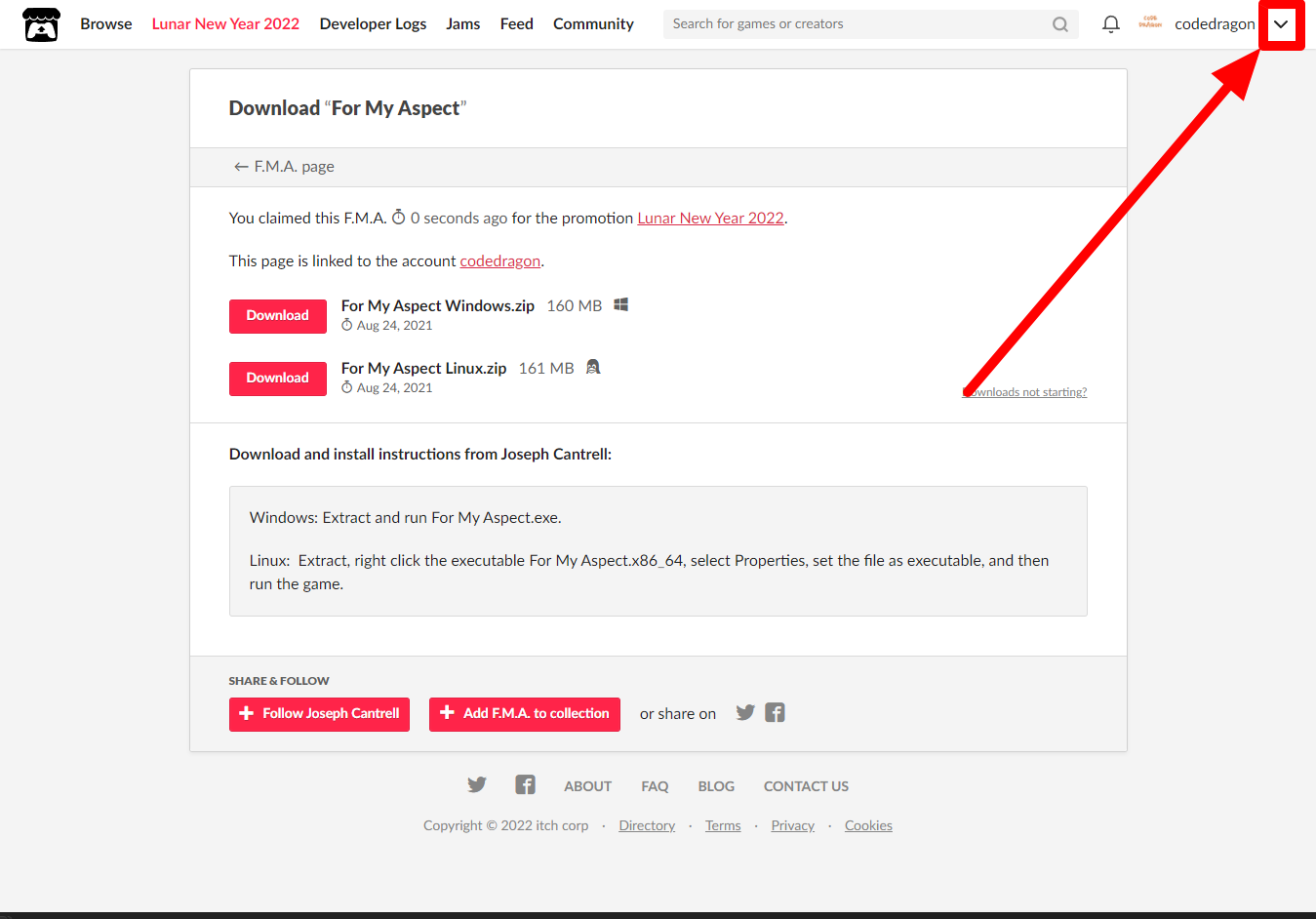Viewport: 1316px width, 919px height.
Task: Open the Browse menu
Action: 106,24
